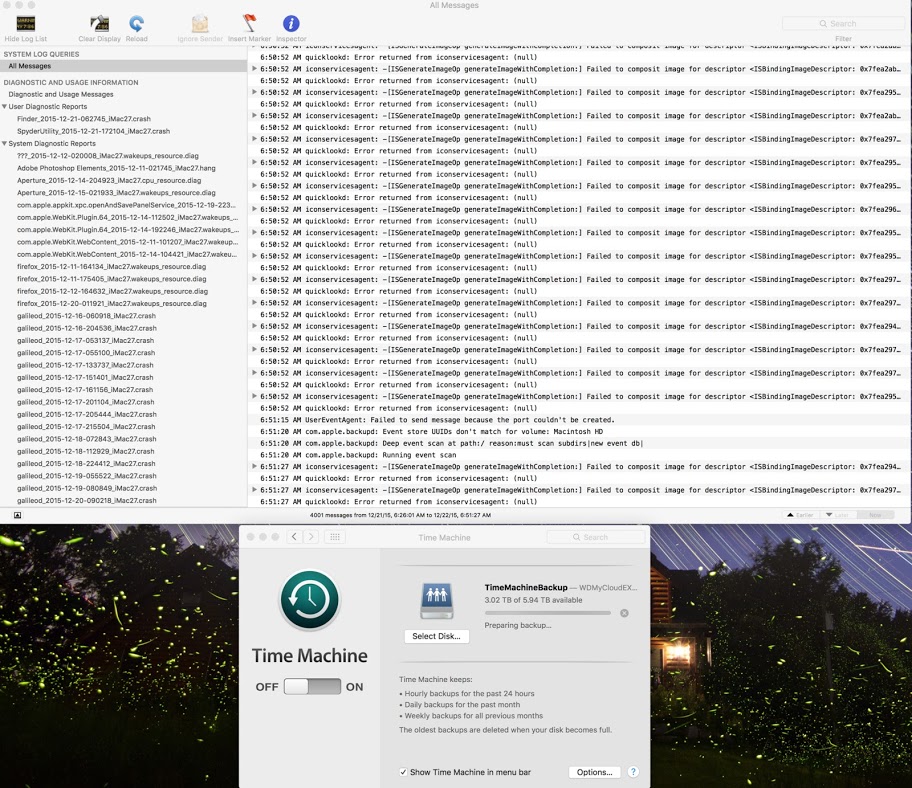Go forward in Time Machine preferences
The width and height of the screenshot is (912, 788).
311,537
